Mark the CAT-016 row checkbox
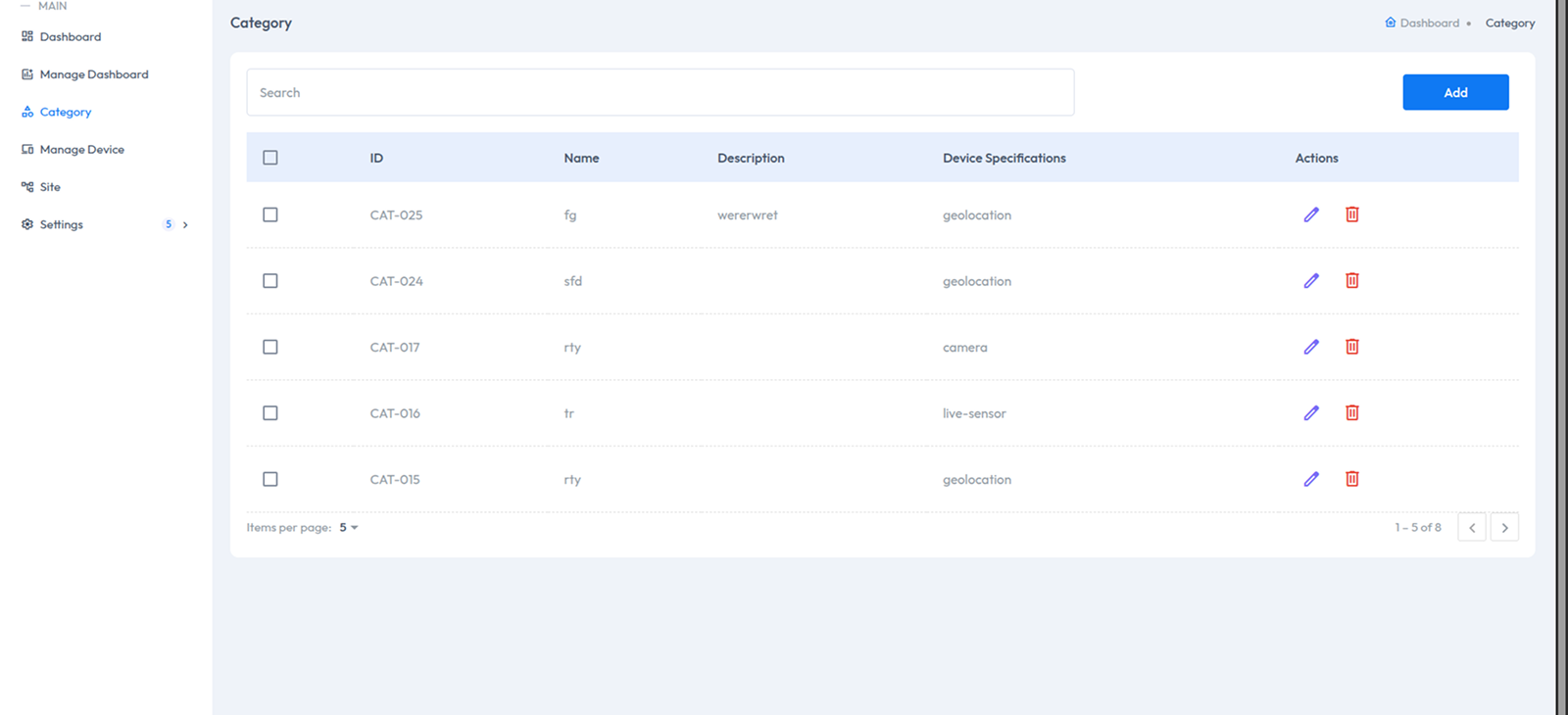 [270, 413]
